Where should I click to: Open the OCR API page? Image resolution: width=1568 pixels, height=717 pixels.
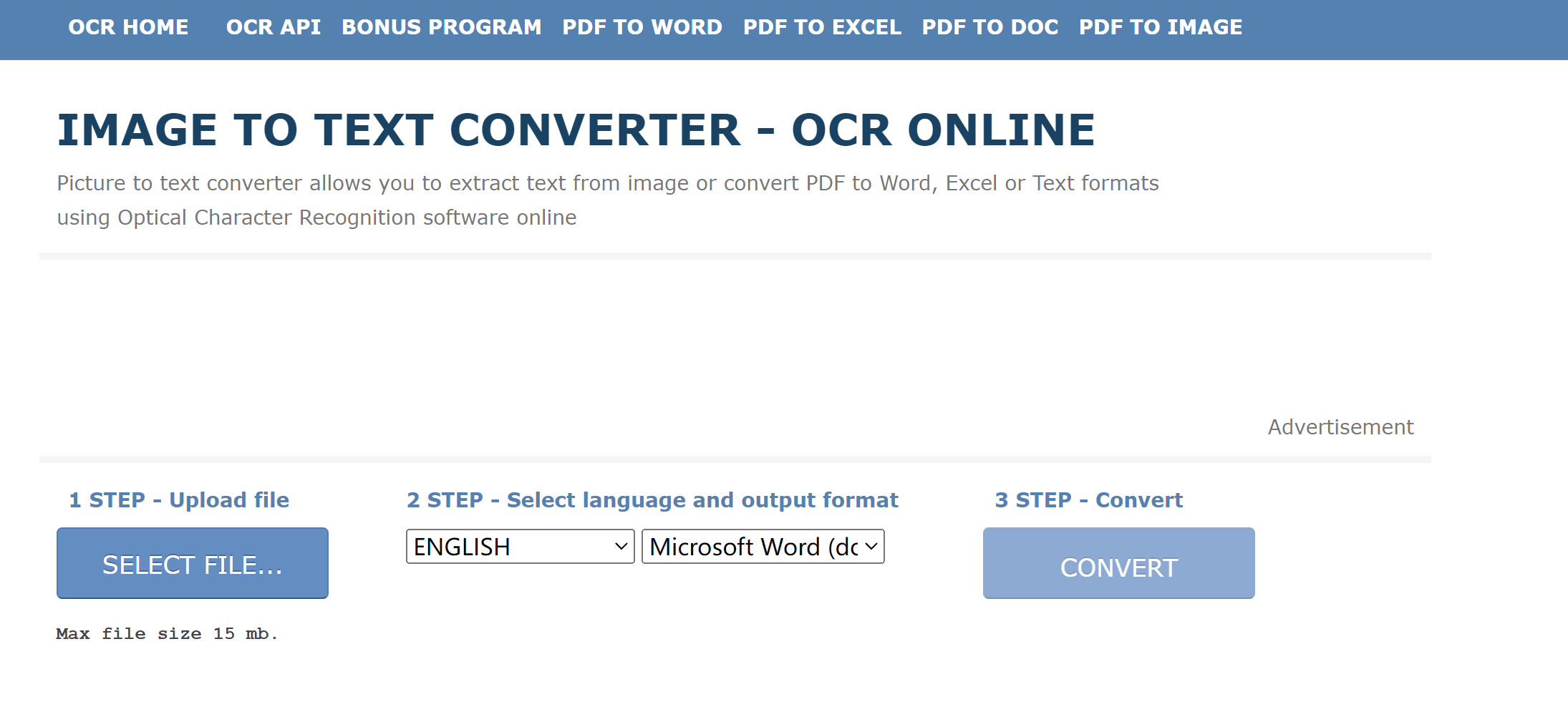pos(273,27)
